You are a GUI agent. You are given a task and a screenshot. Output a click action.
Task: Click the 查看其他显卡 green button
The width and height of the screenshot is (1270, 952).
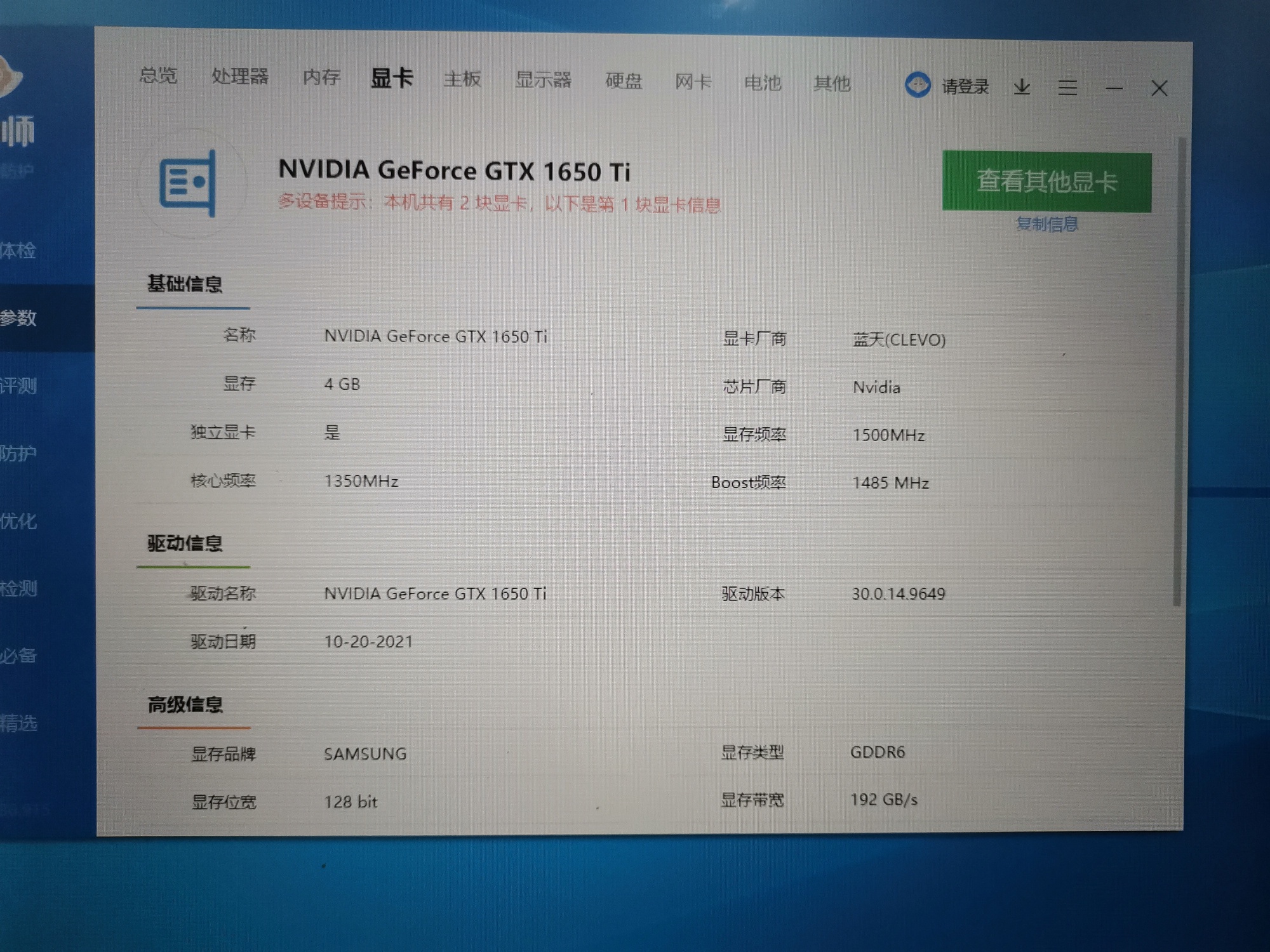point(1046,182)
